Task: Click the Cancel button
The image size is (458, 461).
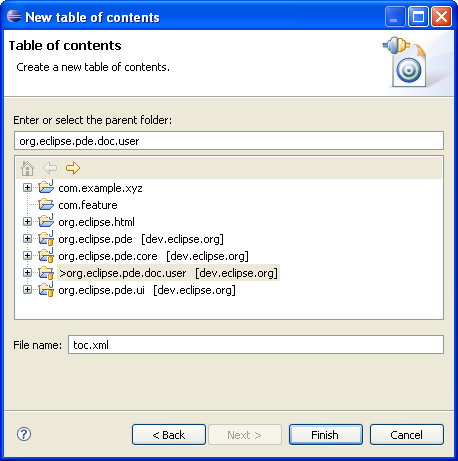Action: click(407, 435)
